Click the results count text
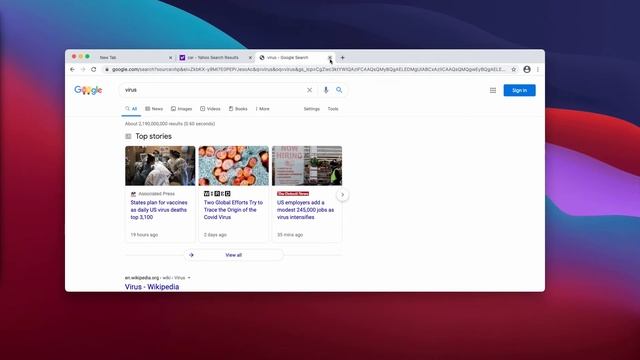 coord(170,124)
